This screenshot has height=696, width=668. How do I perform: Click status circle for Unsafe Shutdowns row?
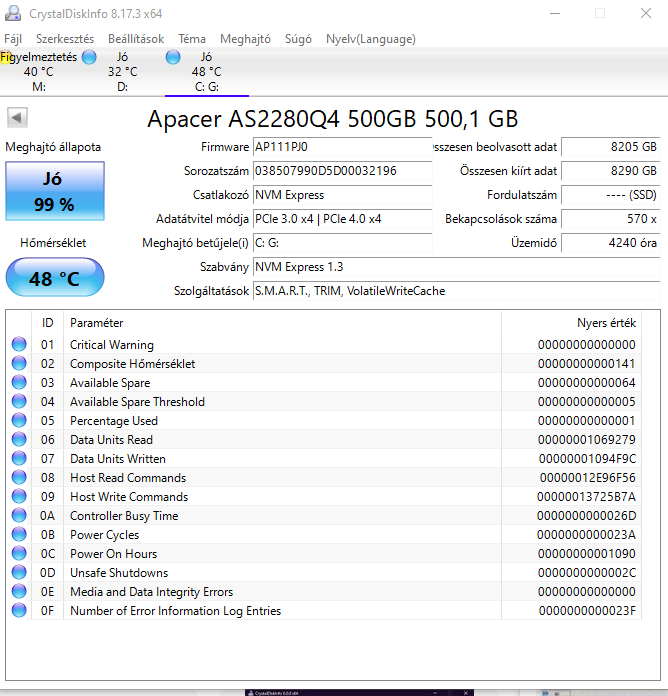tap(19, 572)
